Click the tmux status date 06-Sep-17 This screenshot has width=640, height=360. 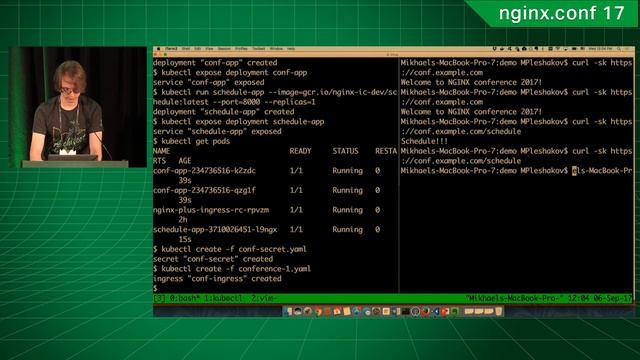[612, 298]
